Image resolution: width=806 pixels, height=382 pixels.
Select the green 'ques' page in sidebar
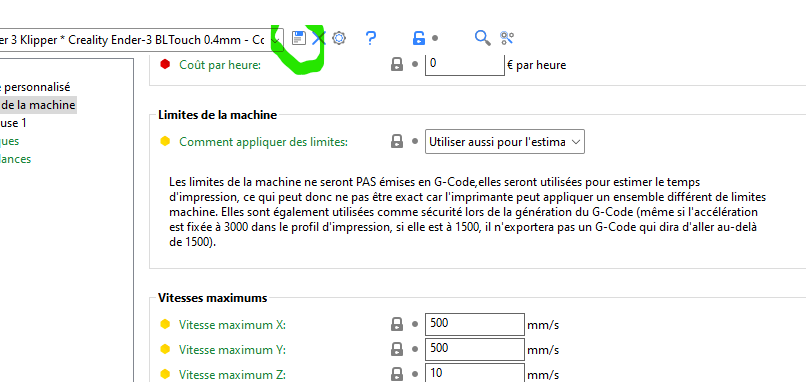(10, 141)
